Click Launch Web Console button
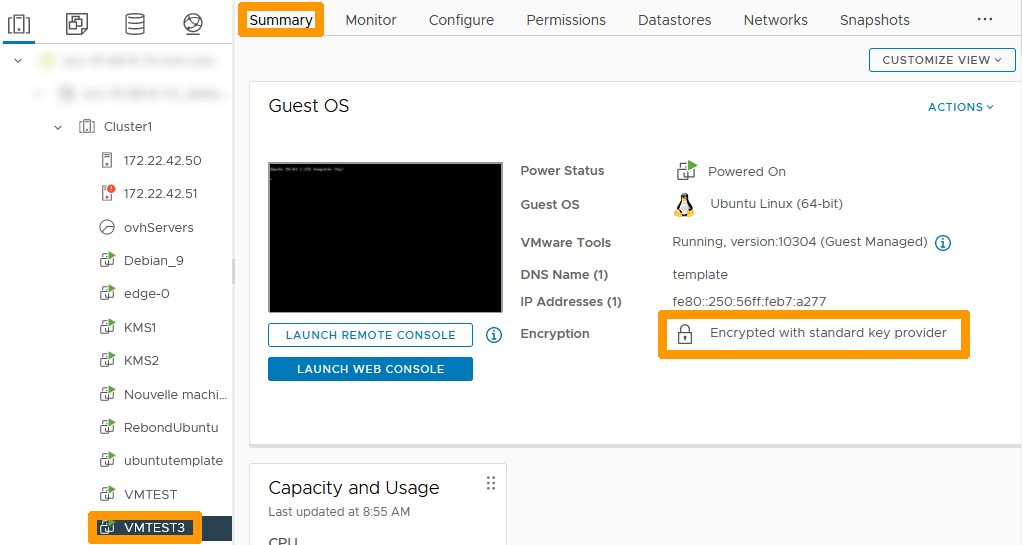1022x545 pixels. coord(370,369)
